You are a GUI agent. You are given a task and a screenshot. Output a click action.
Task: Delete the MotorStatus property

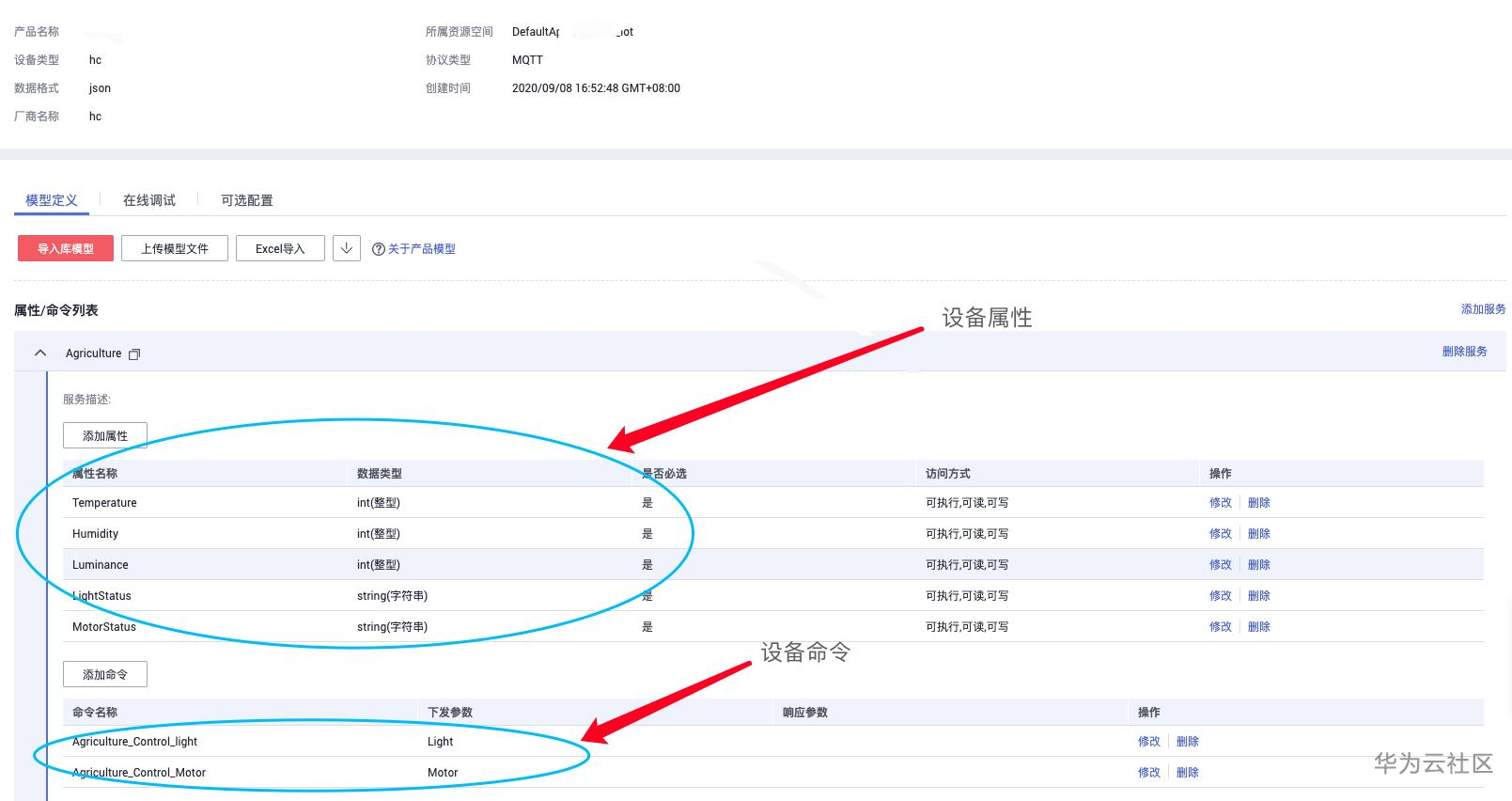click(x=1259, y=627)
